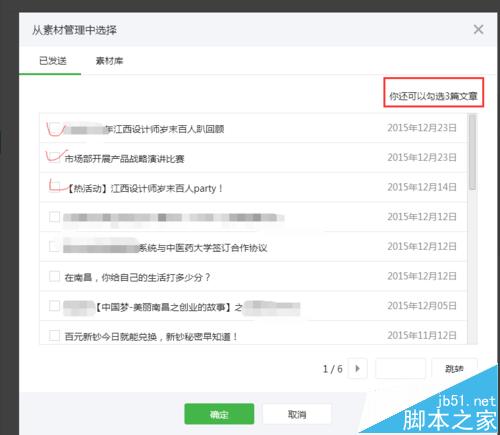Select article title 百元新钞今日就能兑换，新钞秘密早知道！
500x435 pixels.
151,337
